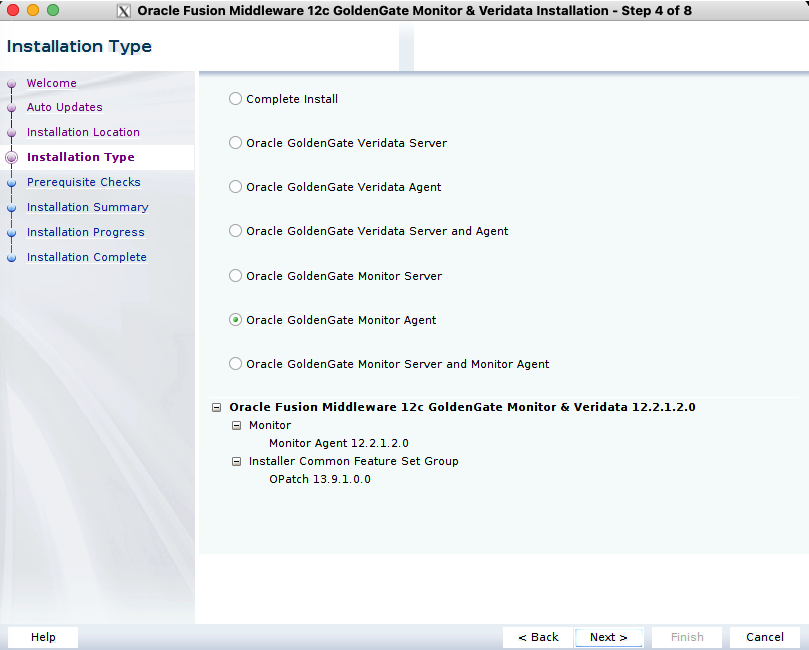This screenshot has height=650, width=809.
Task: Click the Welcome step bullet icon
Action: (x=11, y=84)
